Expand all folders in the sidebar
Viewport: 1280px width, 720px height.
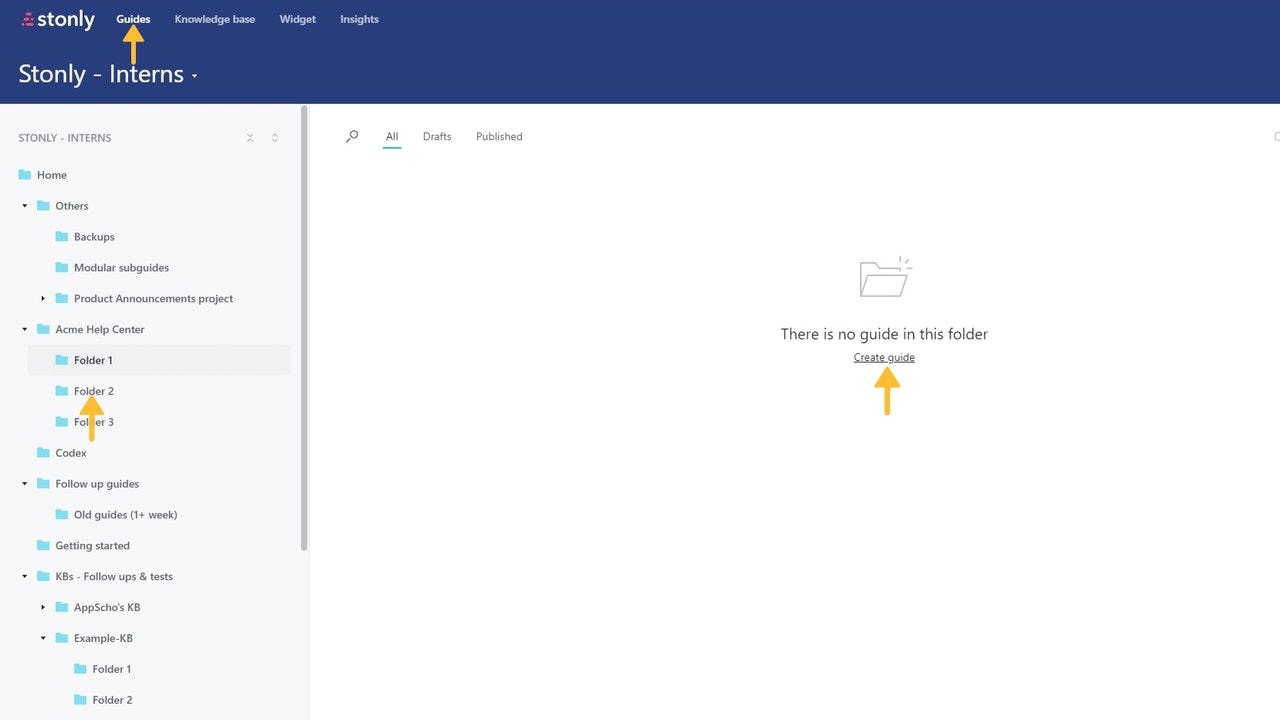(x=275, y=138)
